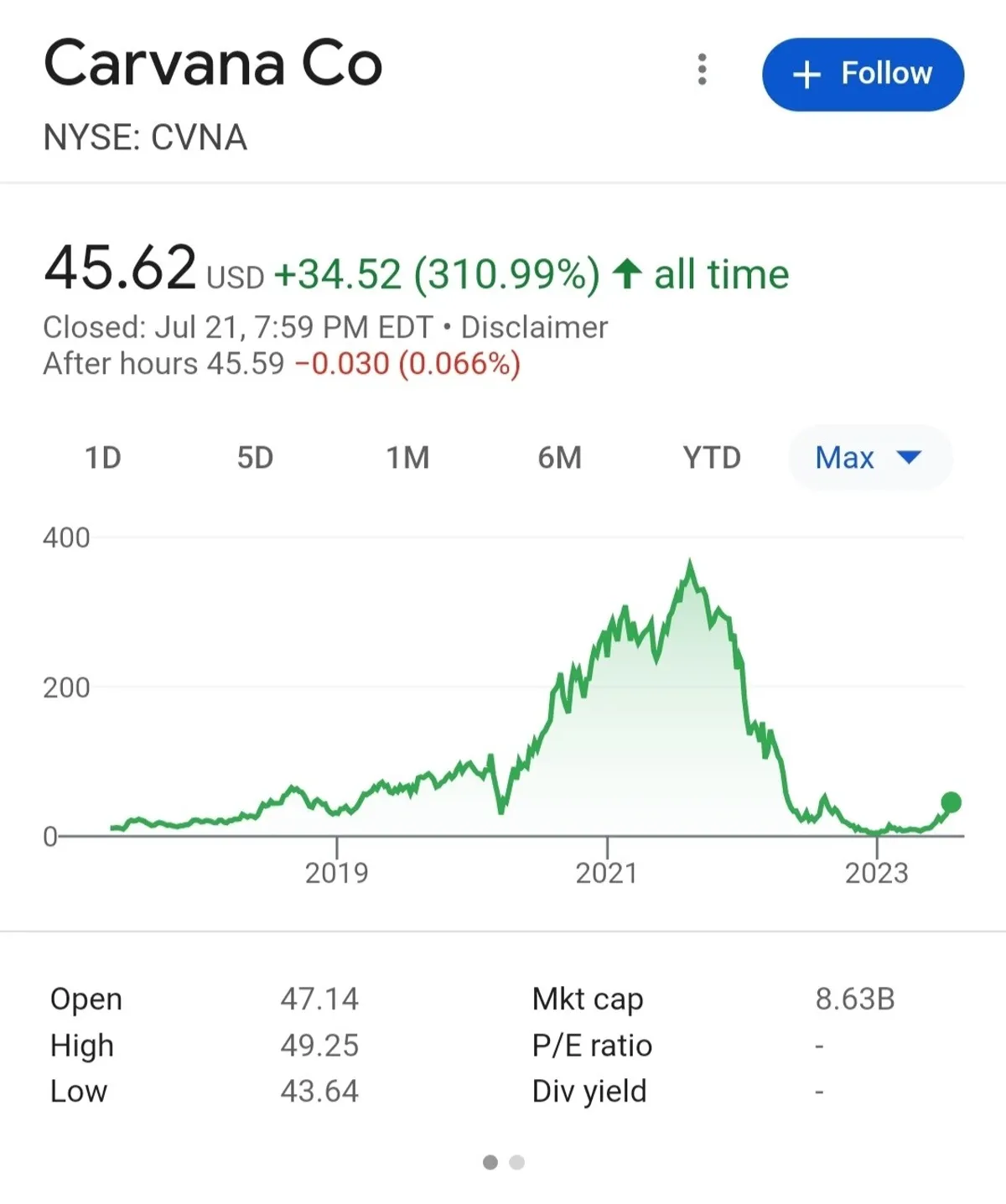
Task: Click the Mkt cap value 8.63B
Action: pos(855,999)
